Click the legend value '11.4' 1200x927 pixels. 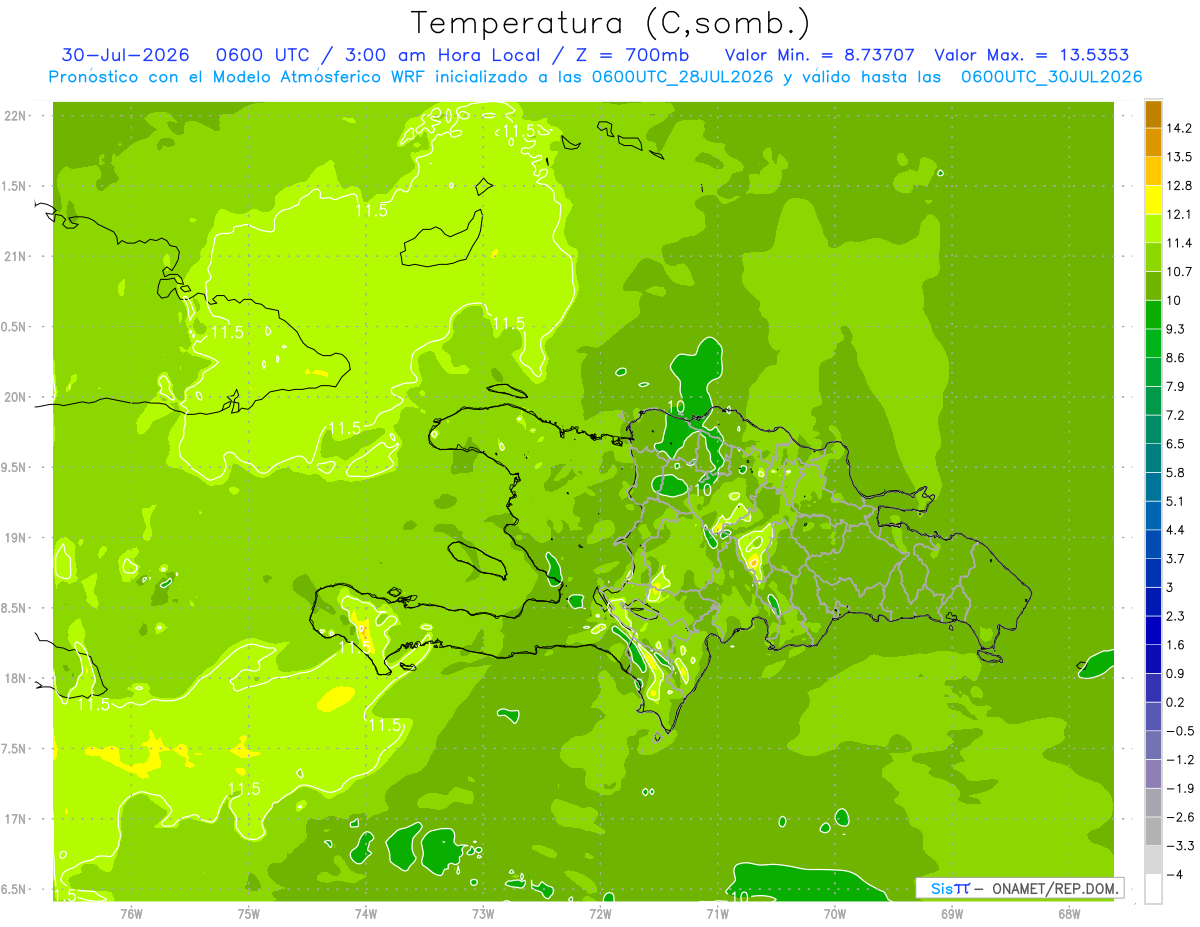[x=1180, y=243]
